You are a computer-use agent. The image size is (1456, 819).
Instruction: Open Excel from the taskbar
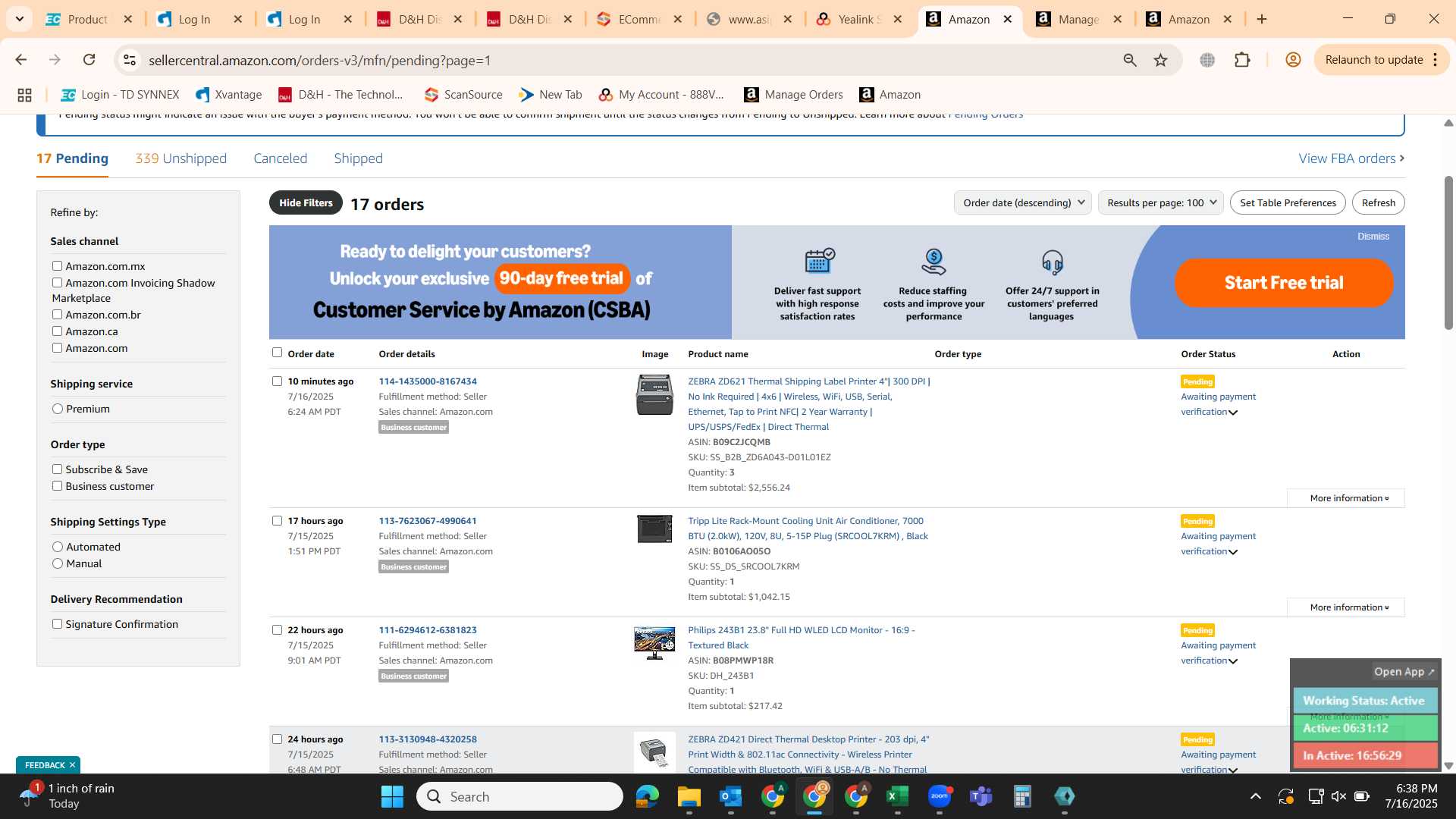click(898, 796)
